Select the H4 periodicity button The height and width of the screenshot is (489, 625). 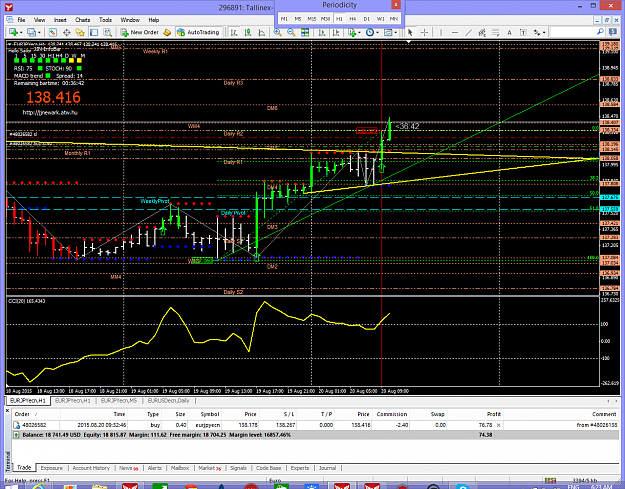pos(353,19)
